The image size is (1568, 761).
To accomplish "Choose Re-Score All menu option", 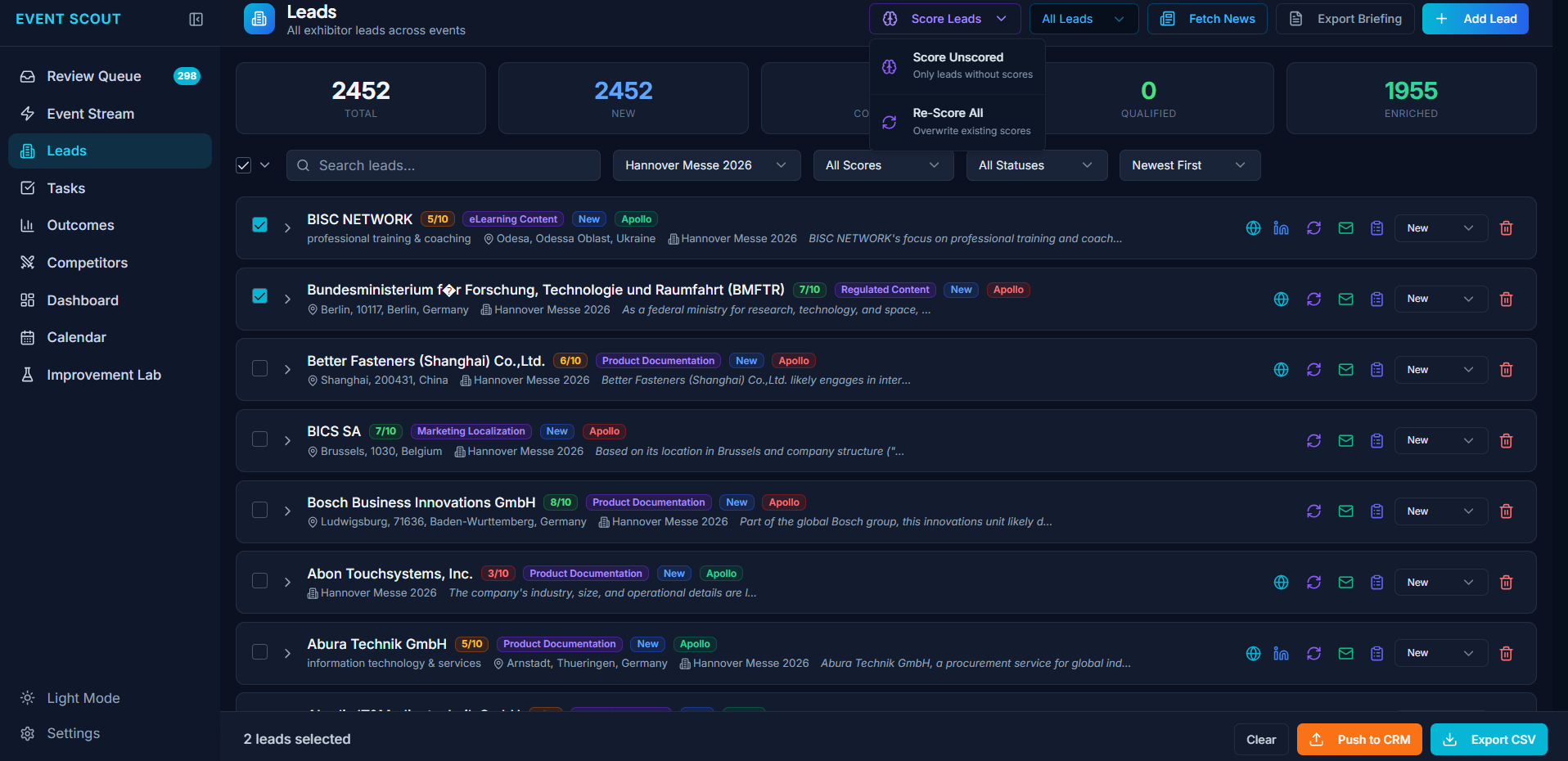I will pos(957,122).
